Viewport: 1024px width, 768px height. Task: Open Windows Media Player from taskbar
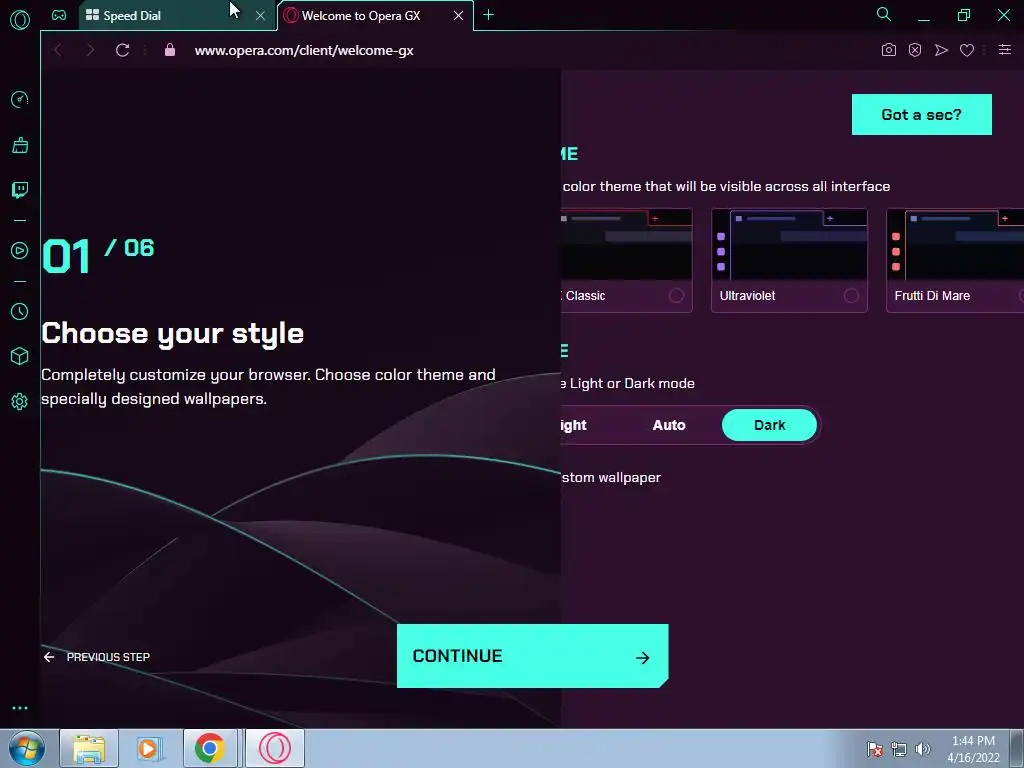150,748
